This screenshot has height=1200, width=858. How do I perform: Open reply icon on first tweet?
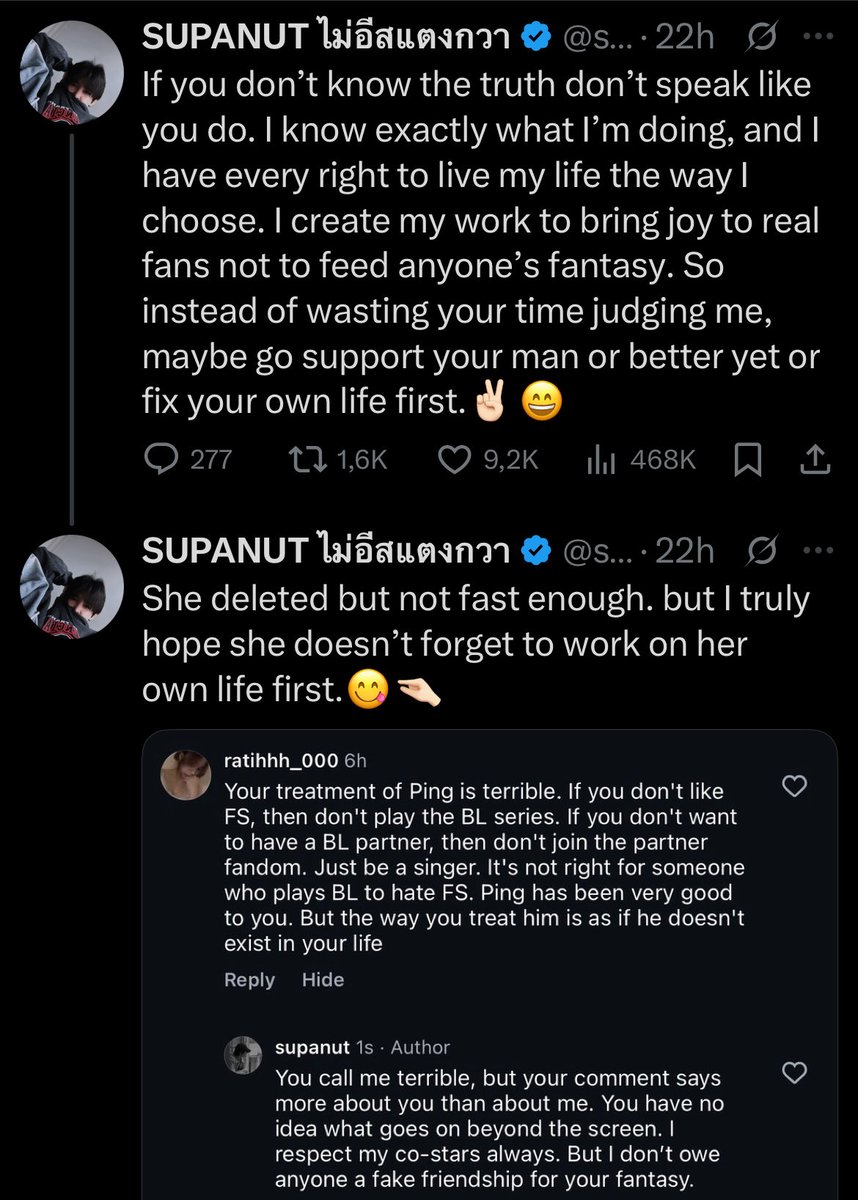coord(161,459)
